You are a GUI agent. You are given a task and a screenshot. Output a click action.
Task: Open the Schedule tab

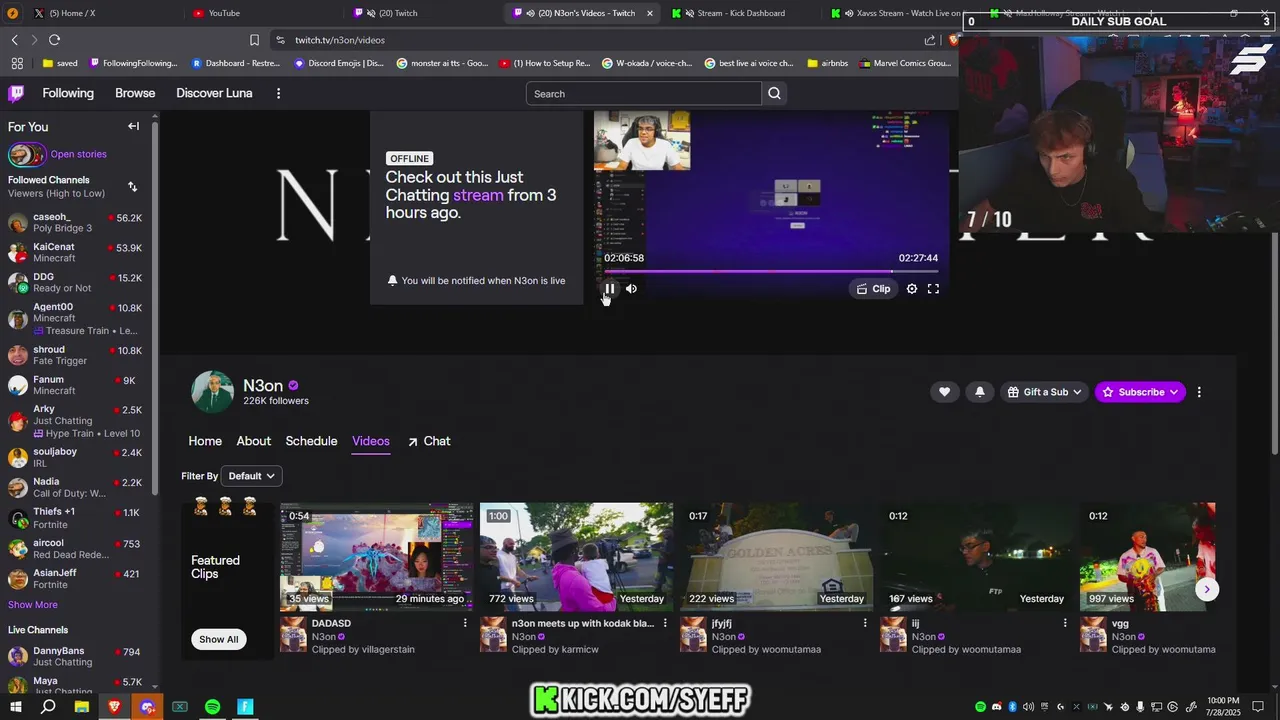pyautogui.click(x=311, y=441)
